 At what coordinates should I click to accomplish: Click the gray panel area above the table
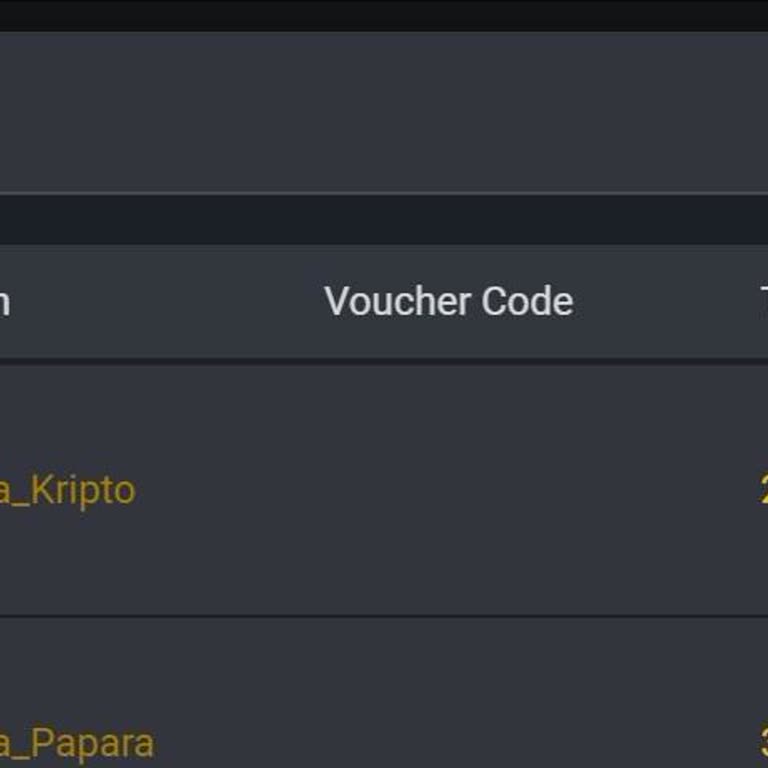coord(384,110)
